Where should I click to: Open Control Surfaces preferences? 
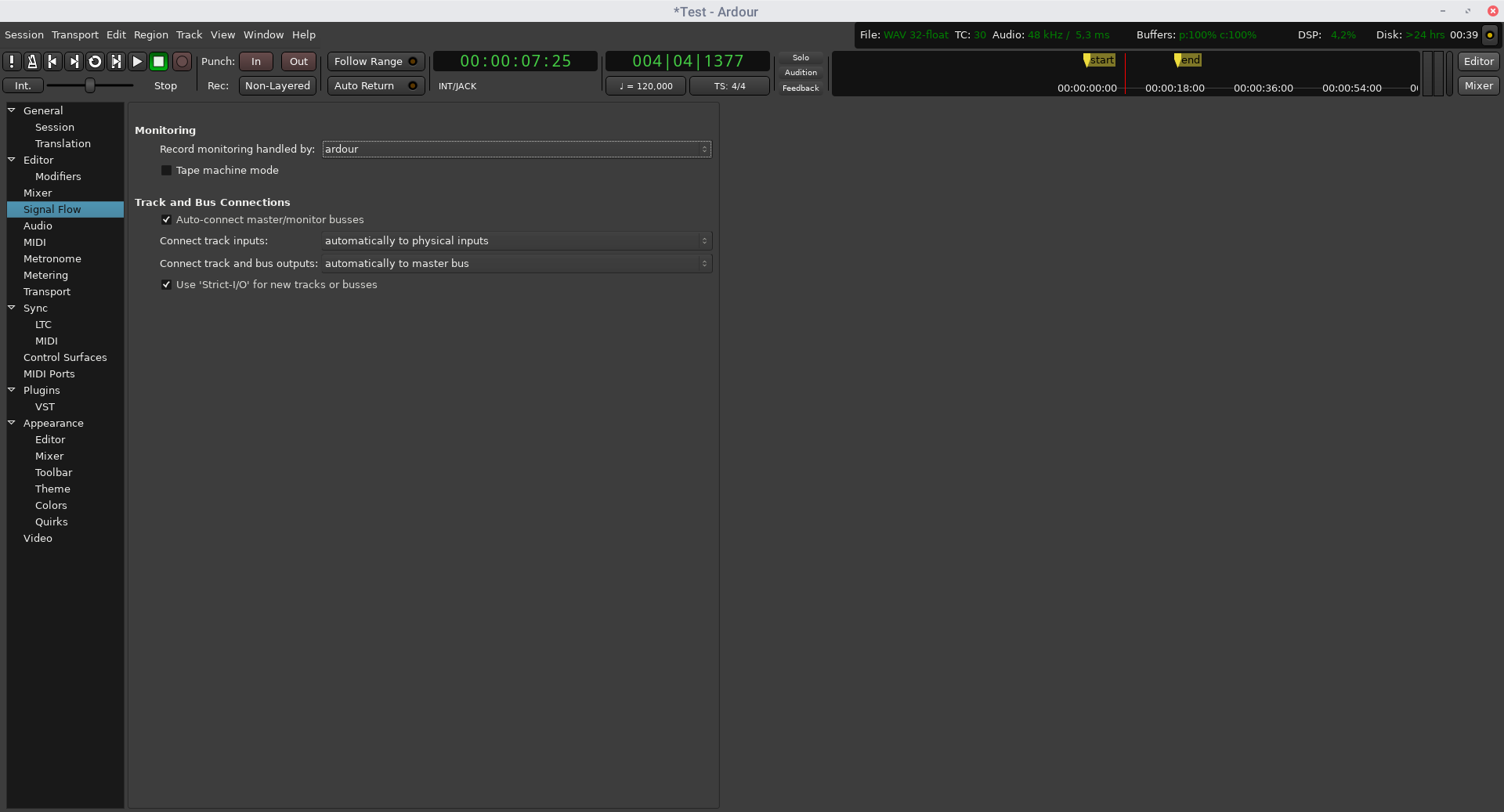point(65,357)
